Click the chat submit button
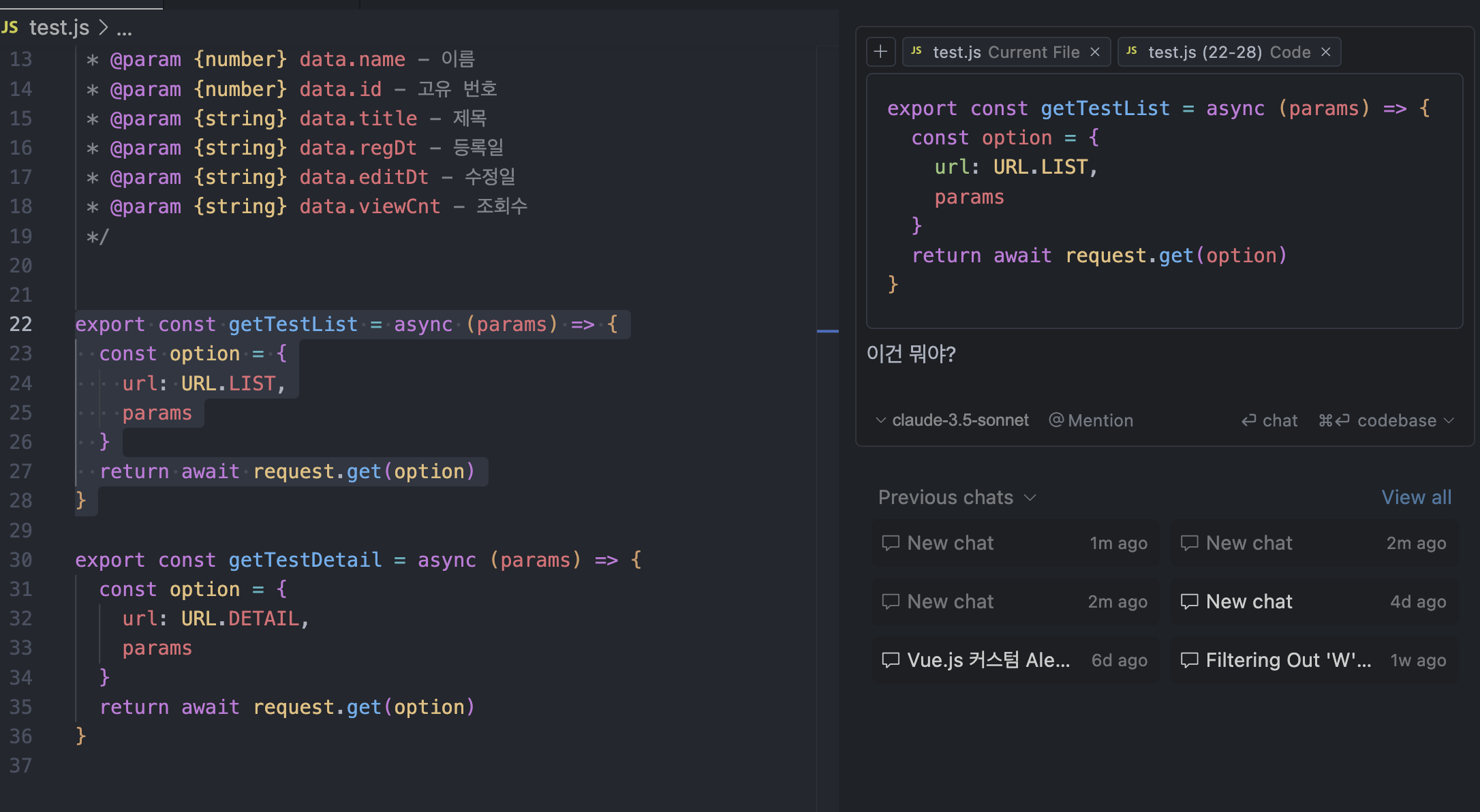The width and height of the screenshot is (1480, 812). (1269, 420)
